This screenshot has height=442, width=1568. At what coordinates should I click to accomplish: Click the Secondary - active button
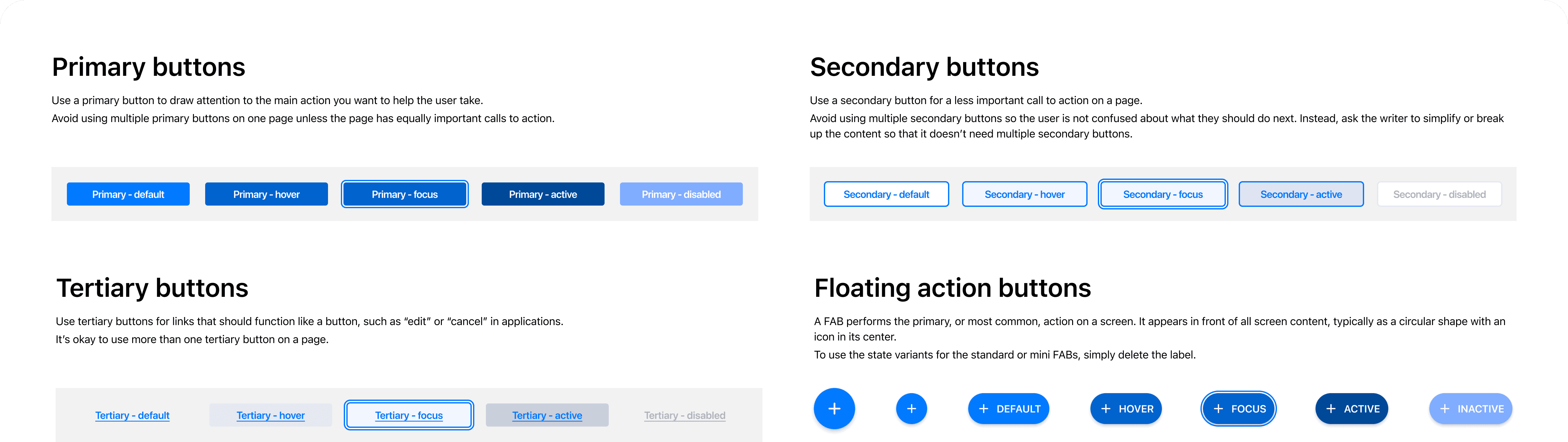[x=1301, y=194]
